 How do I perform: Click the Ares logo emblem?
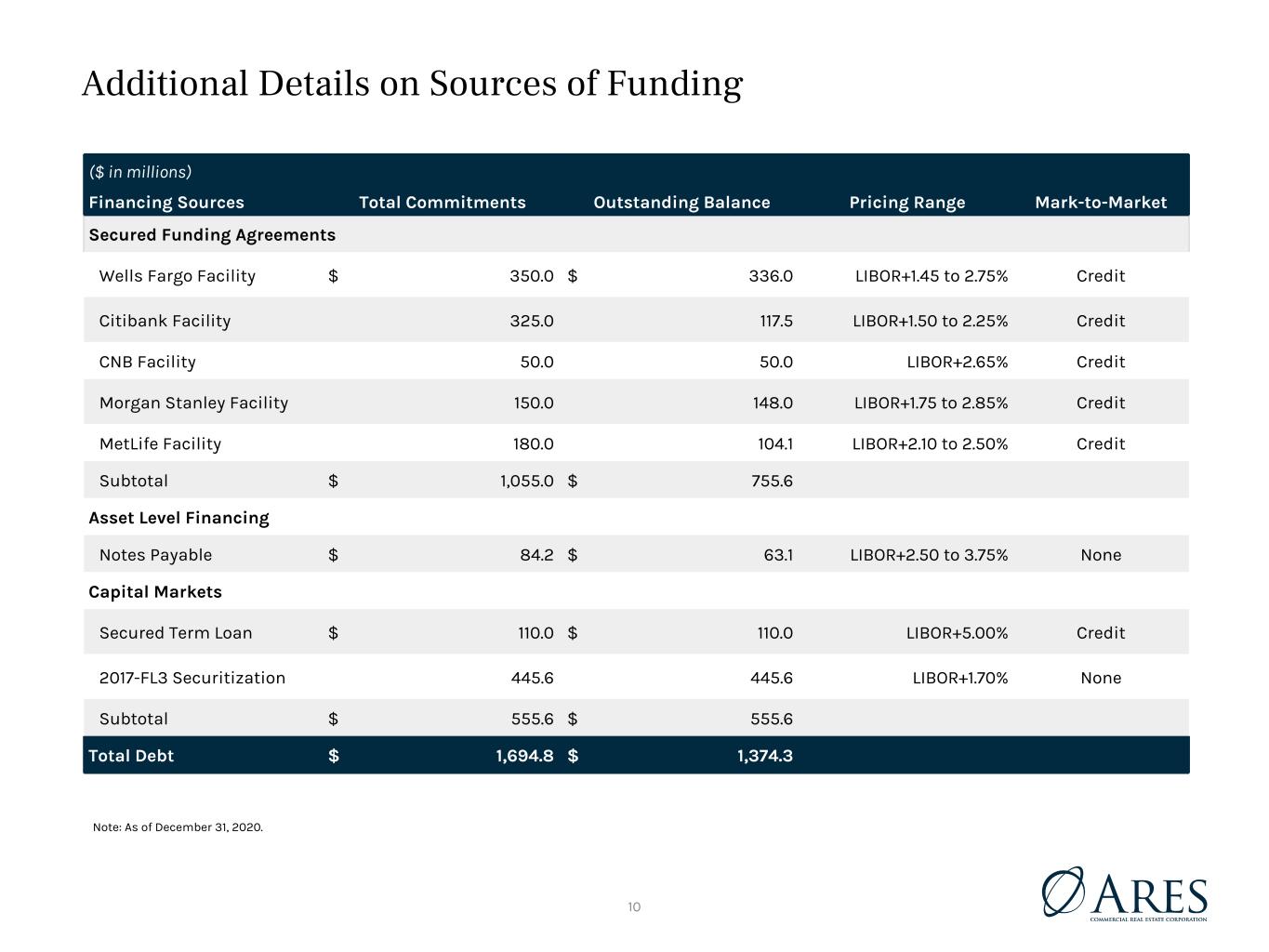[1063, 892]
